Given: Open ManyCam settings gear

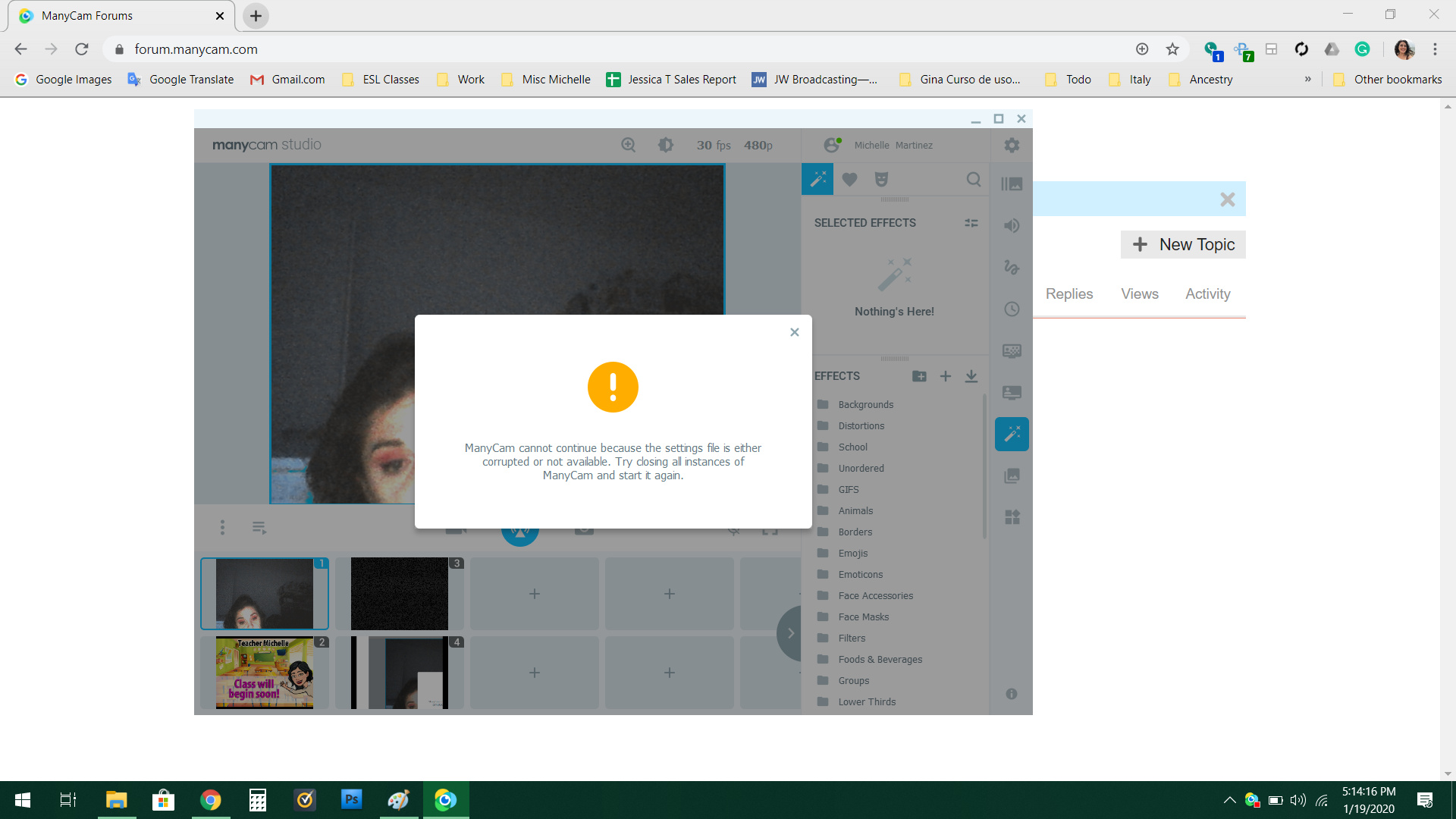Looking at the screenshot, I should (1012, 145).
